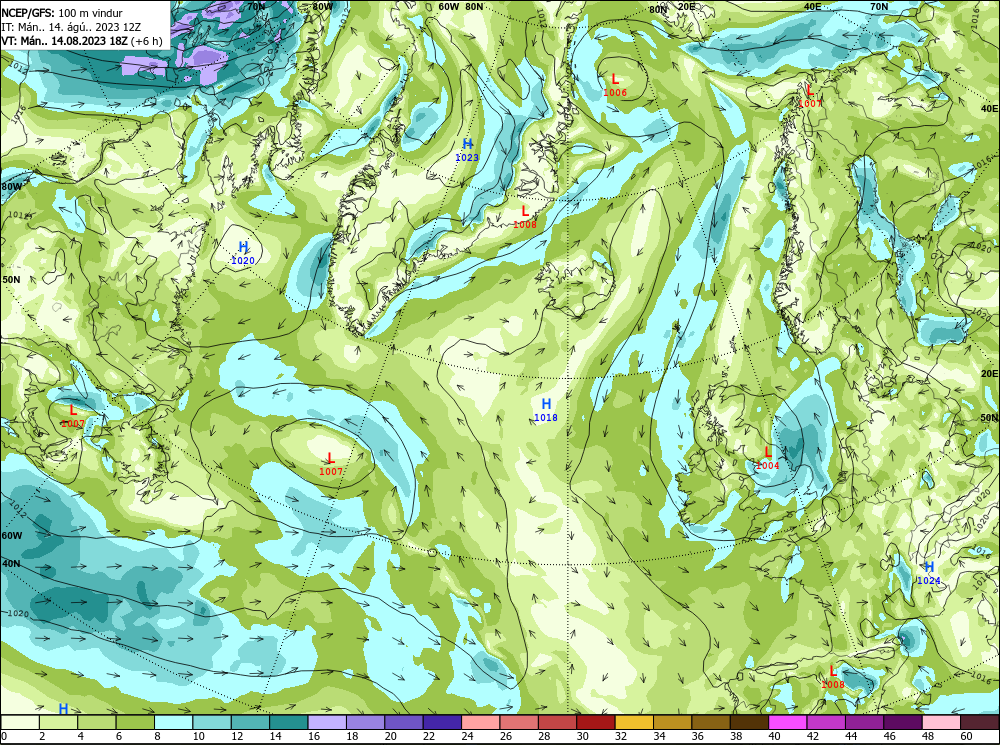
Task: Select the pale yellow 0–2 legend swatch
Action: [20, 722]
